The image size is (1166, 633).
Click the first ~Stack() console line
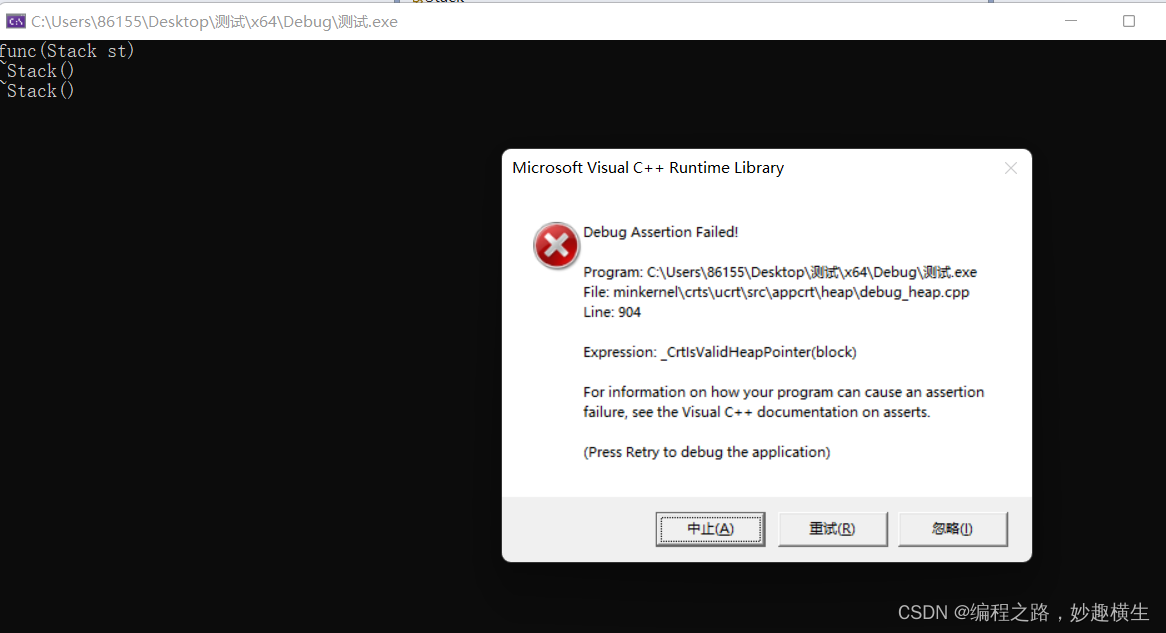pyautogui.click(x=37, y=71)
